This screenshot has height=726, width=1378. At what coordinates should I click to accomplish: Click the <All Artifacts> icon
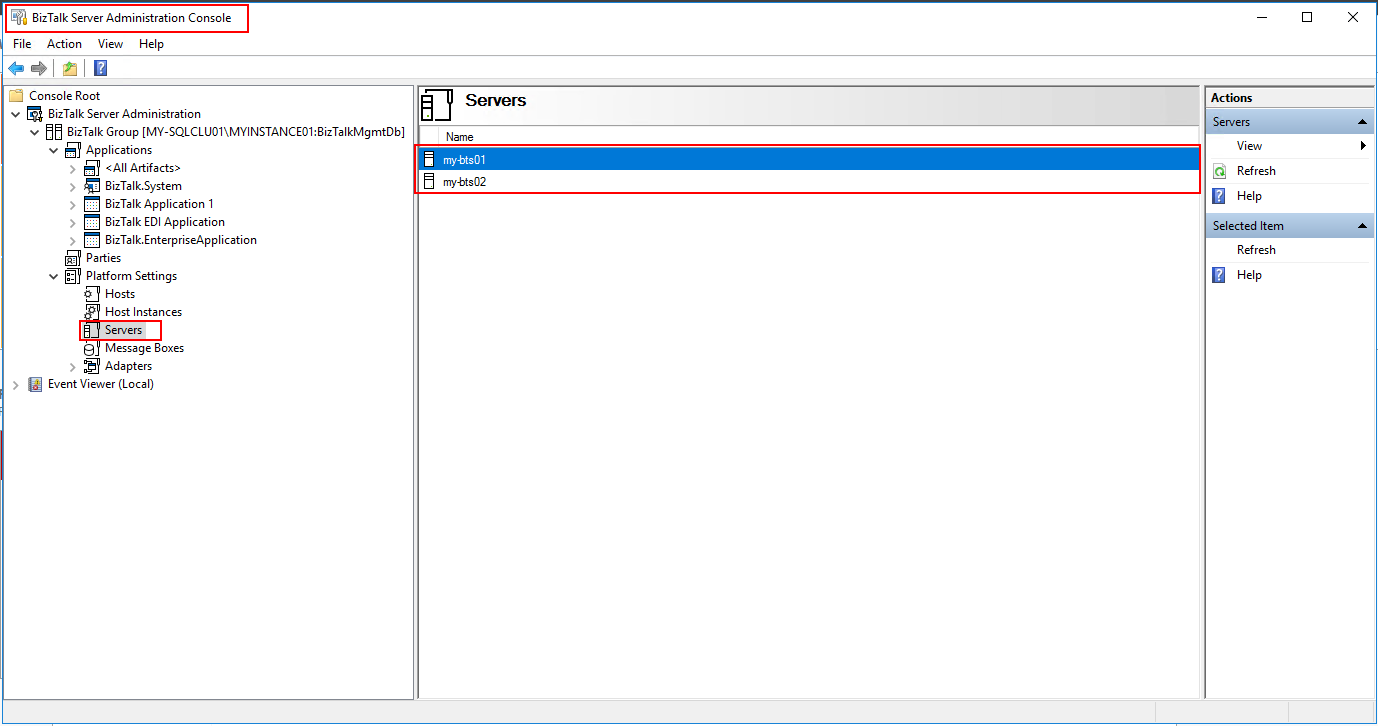92,168
